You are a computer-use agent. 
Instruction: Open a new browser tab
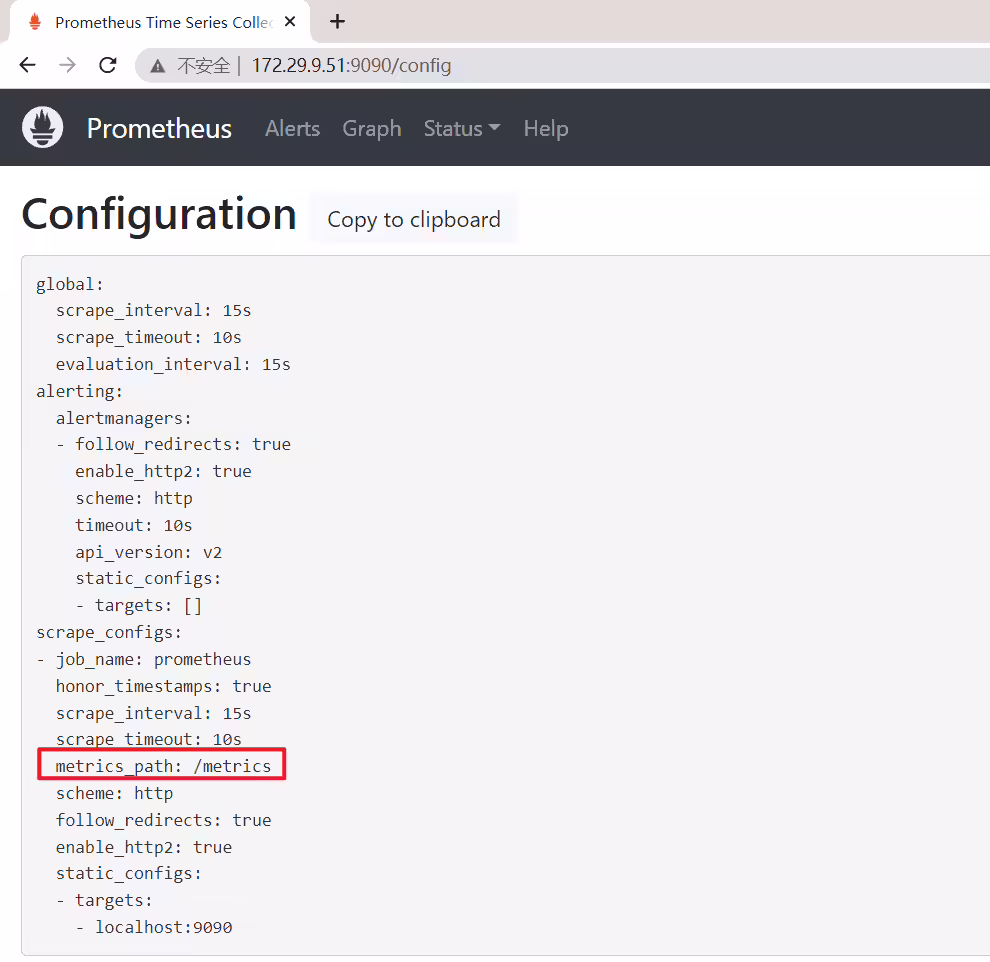point(337,21)
